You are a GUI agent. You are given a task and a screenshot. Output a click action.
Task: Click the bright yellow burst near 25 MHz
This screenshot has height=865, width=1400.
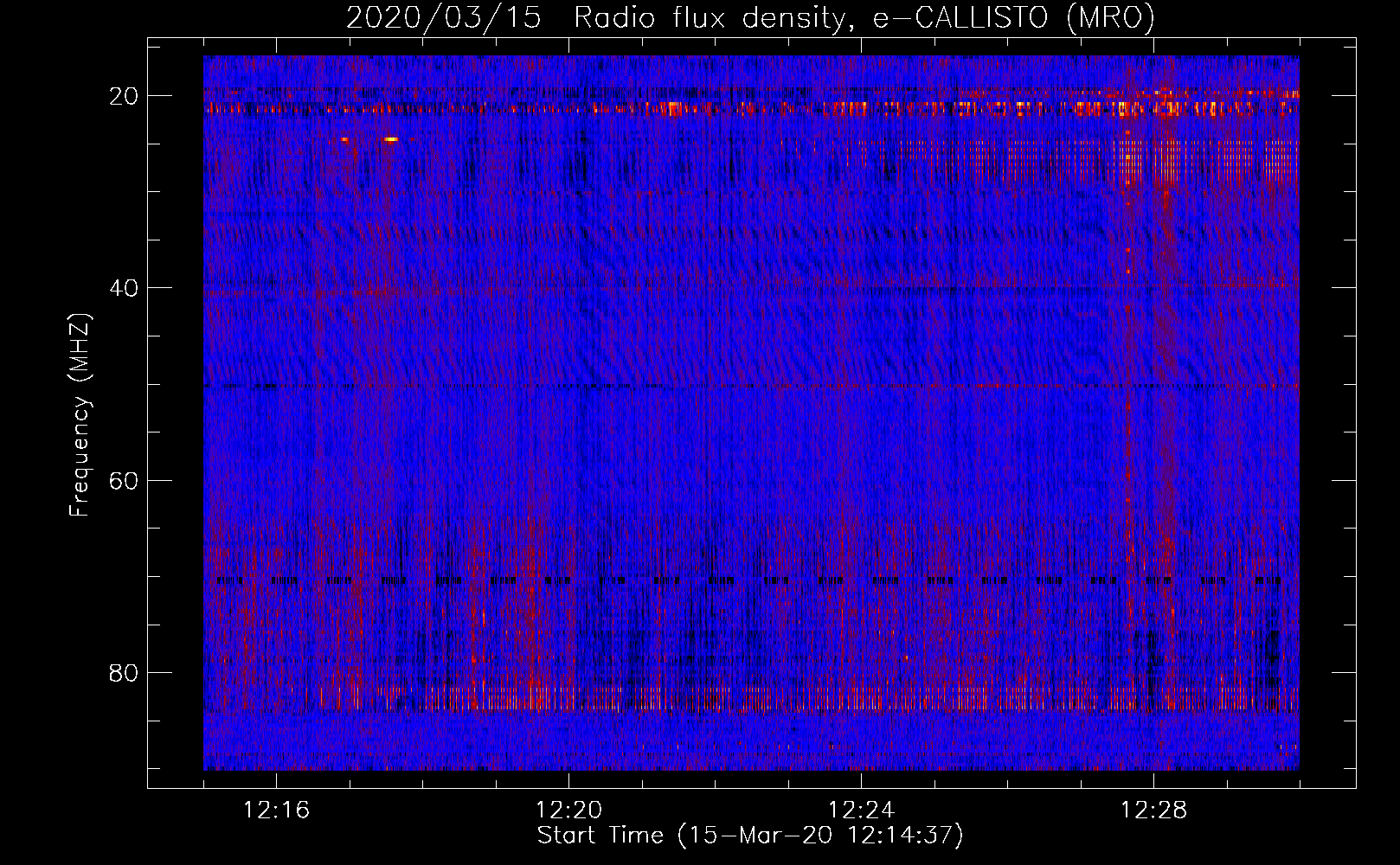pyautogui.click(x=390, y=138)
